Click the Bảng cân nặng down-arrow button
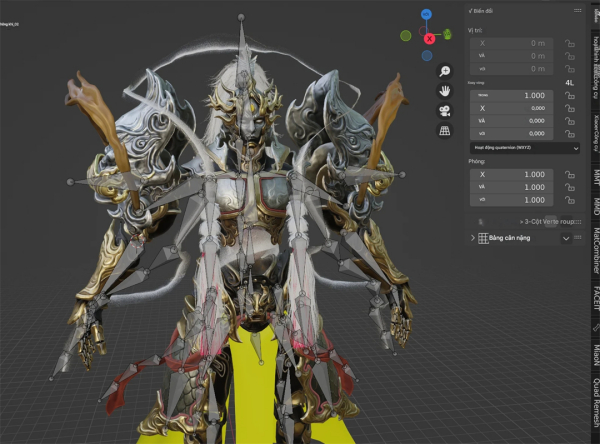 tap(566, 238)
